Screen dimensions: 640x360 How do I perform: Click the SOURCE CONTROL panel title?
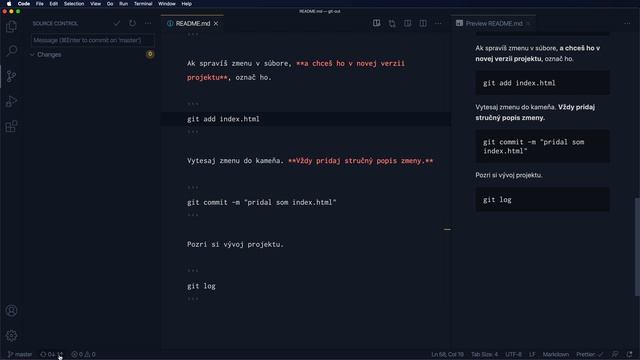tap(55, 24)
